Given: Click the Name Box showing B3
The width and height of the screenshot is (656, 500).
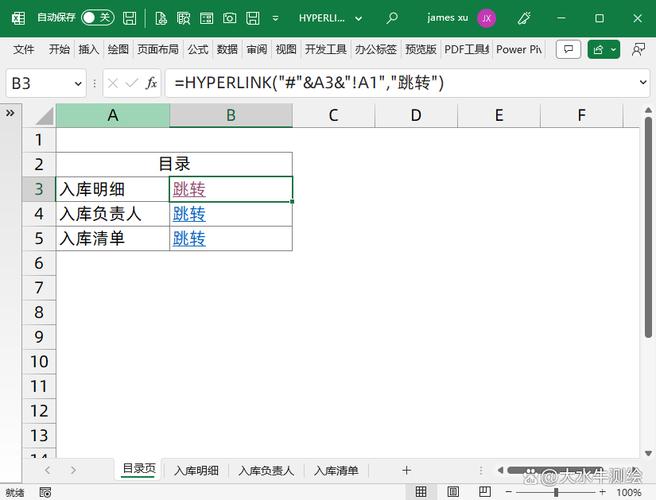Looking at the screenshot, I should point(40,83).
